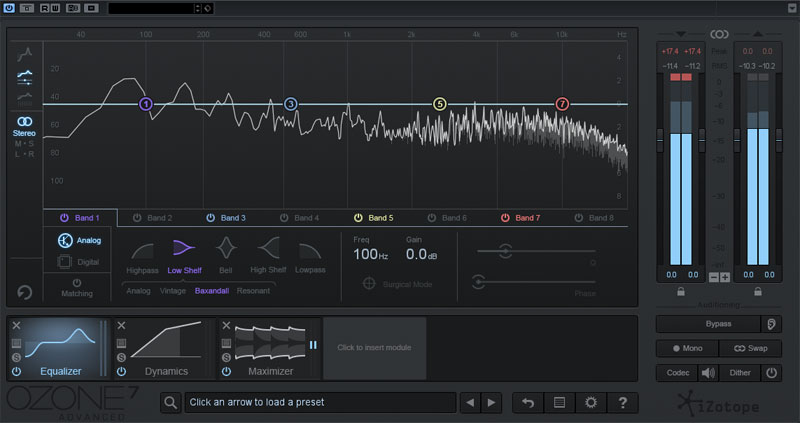Select EQ node 3 on the graph
This screenshot has height=423, width=800.
(290, 104)
